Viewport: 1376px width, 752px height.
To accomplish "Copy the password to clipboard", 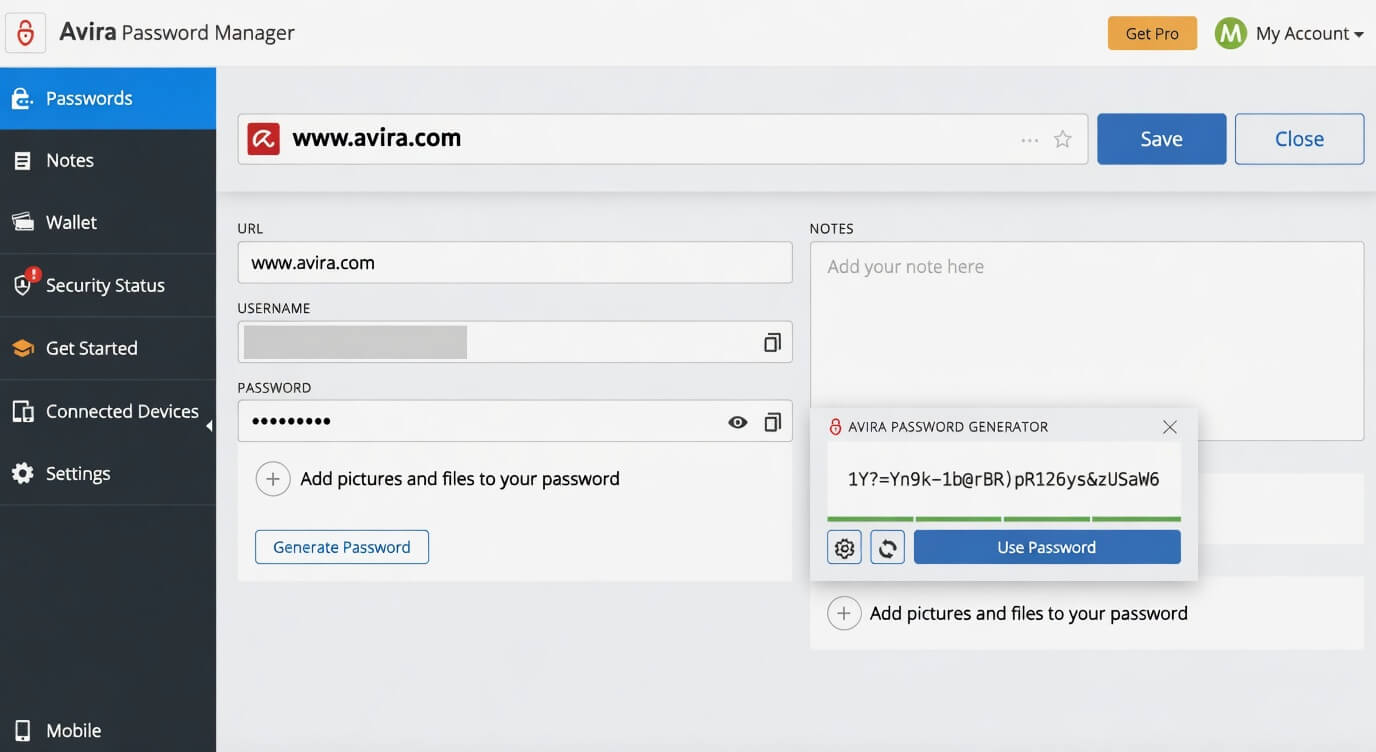I will [x=772, y=422].
